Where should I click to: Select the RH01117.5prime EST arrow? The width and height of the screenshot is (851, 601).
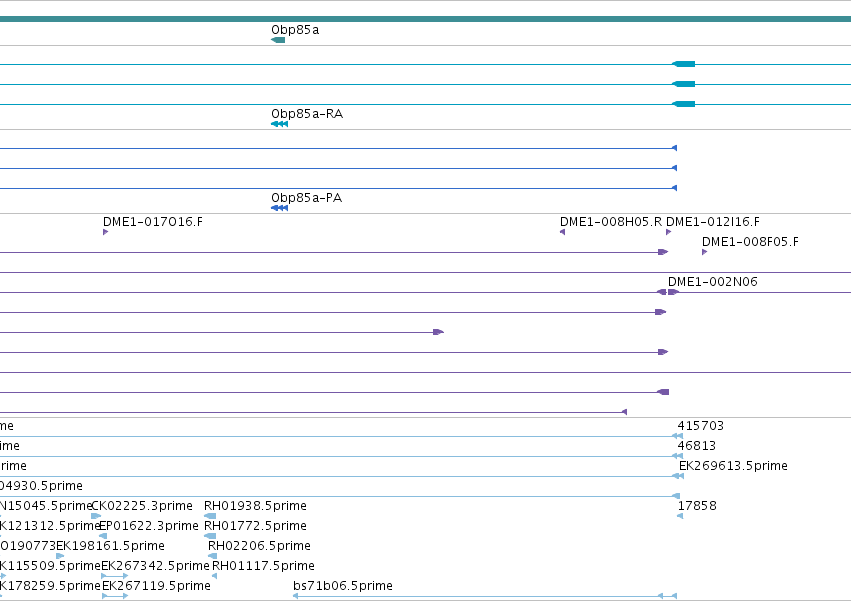click(214, 576)
